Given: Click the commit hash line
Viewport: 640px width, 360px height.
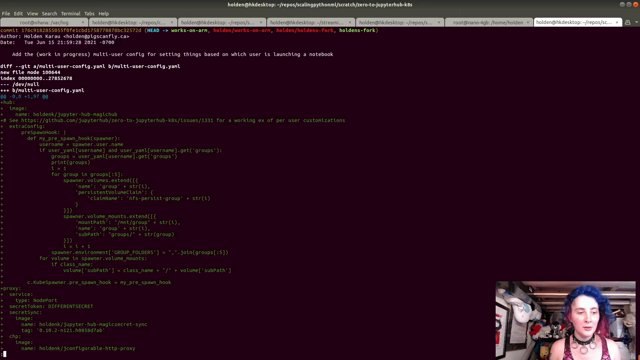Looking at the screenshot, I should click(189, 30).
